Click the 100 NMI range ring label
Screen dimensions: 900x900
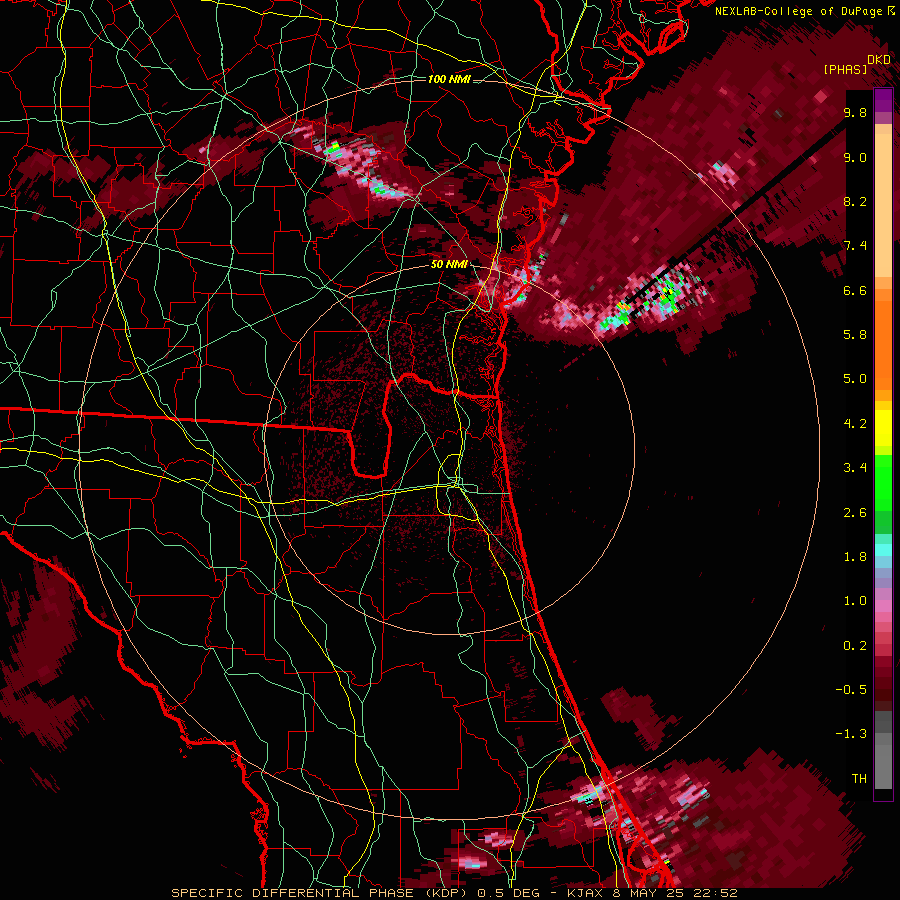449,79
